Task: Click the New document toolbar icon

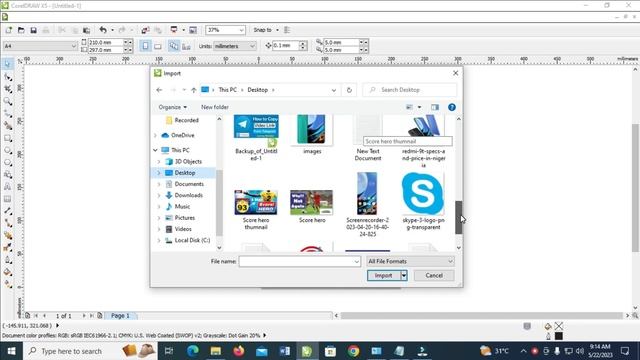Action: click(x=9, y=30)
